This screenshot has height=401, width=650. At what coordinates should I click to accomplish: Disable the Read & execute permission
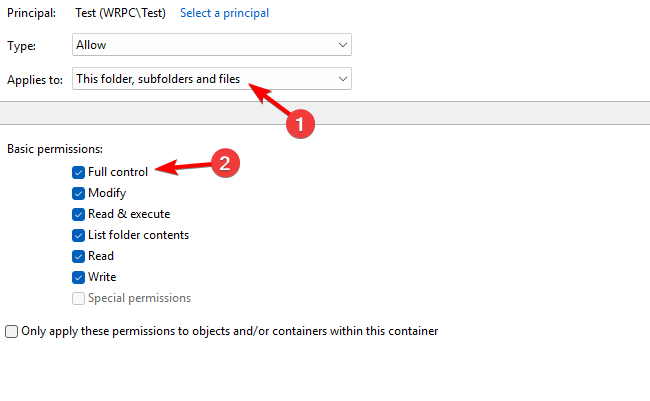79,214
